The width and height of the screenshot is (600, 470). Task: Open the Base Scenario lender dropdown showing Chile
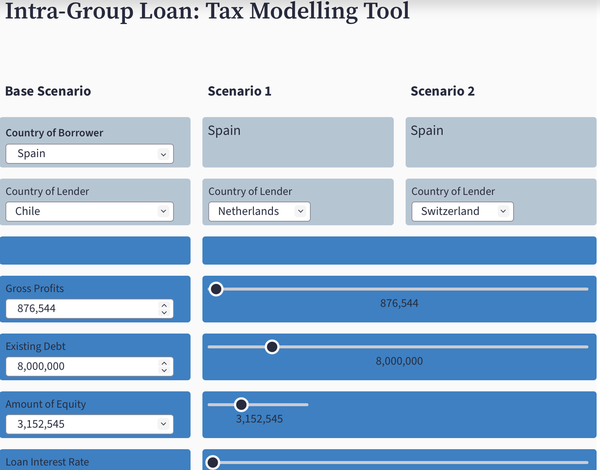[x=90, y=211]
